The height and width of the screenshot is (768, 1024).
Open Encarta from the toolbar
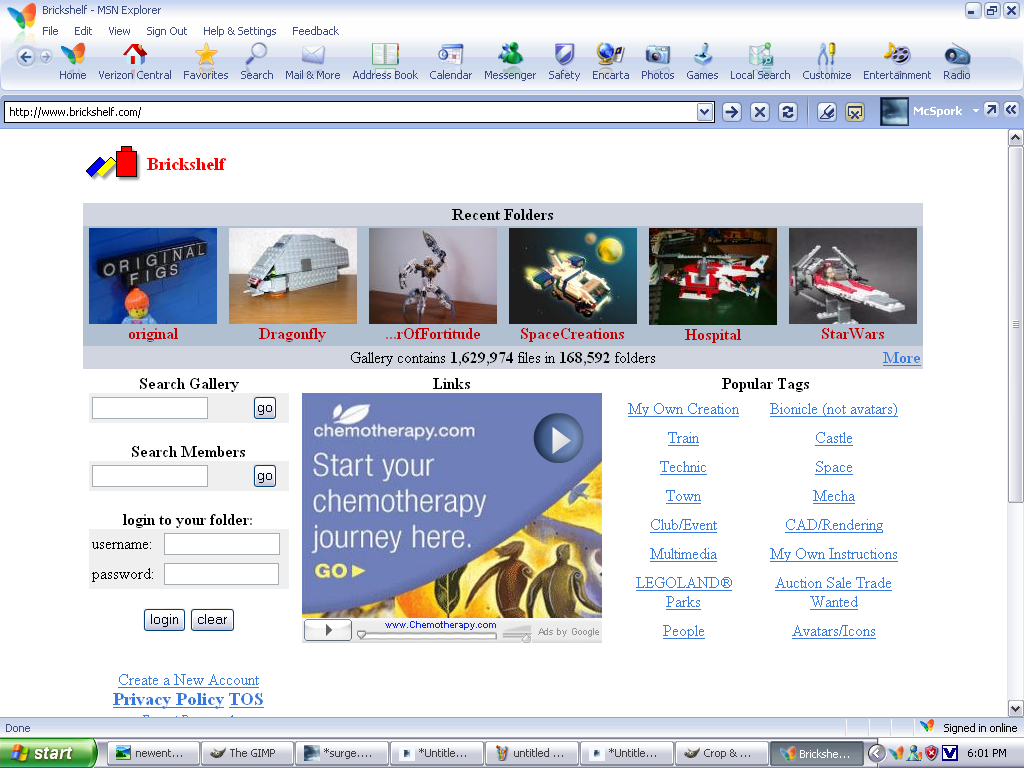(x=611, y=62)
